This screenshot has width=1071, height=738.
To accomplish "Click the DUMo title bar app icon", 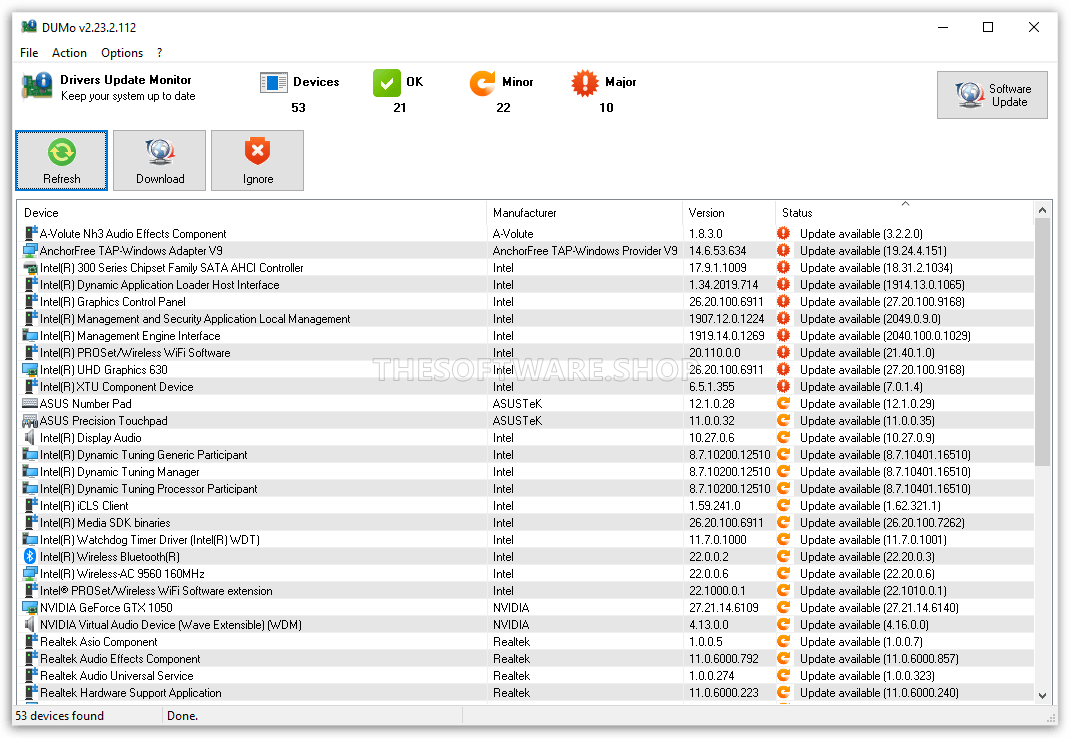I will [29, 27].
